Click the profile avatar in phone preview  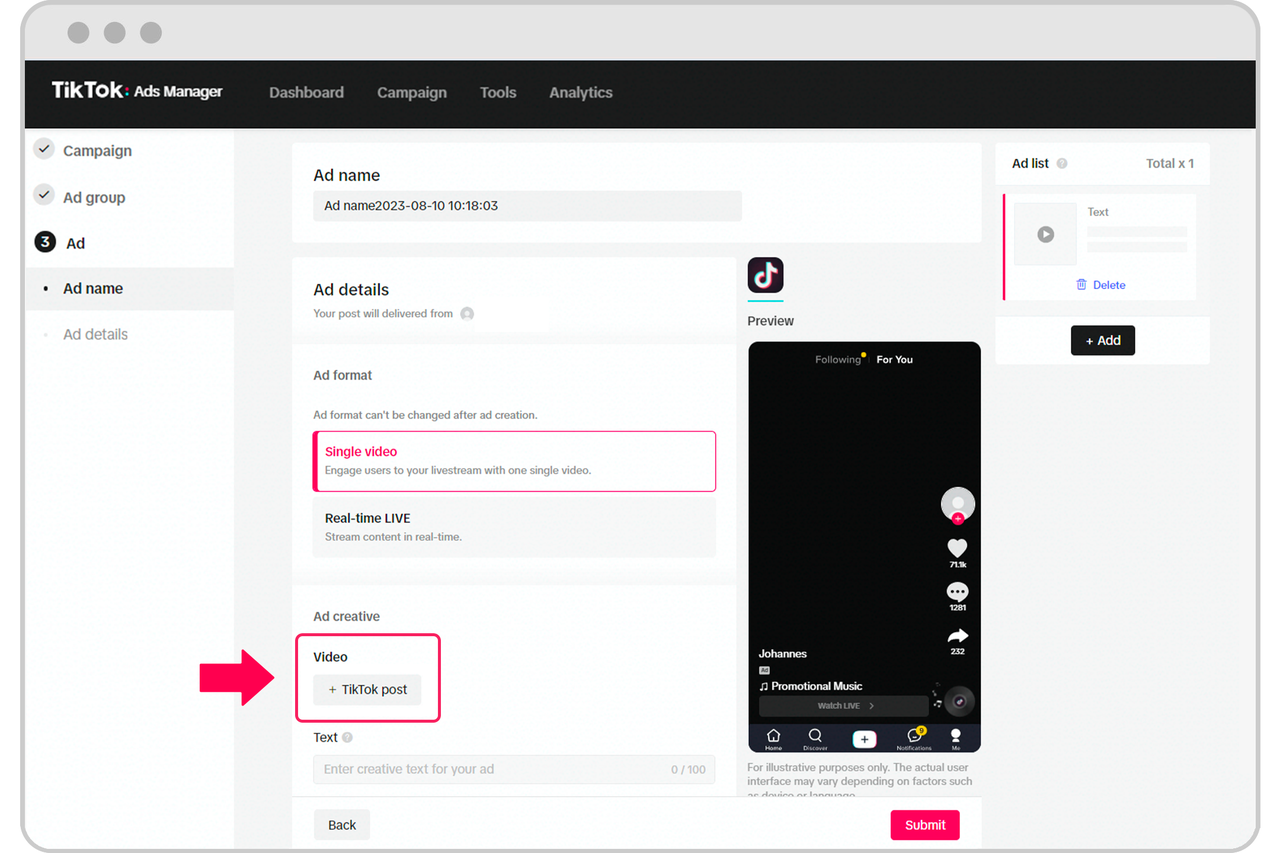click(x=958, y=504)
